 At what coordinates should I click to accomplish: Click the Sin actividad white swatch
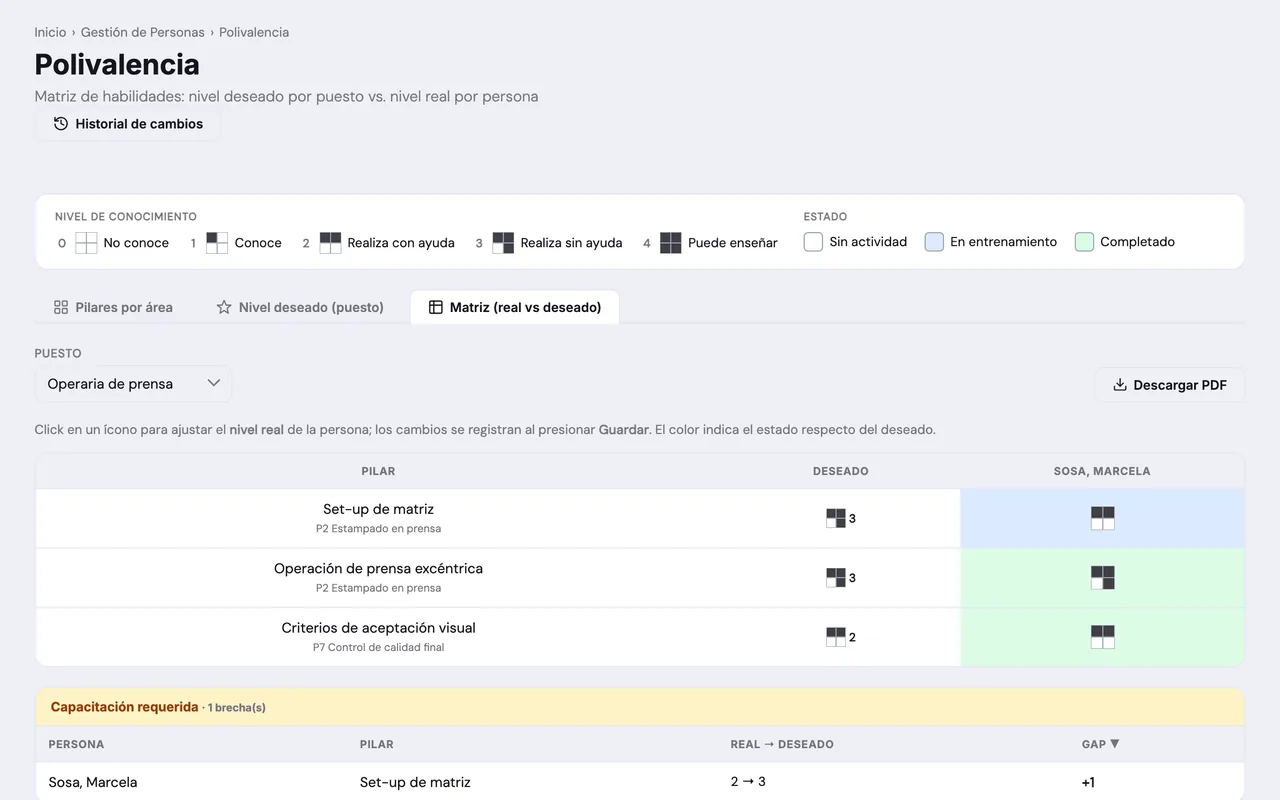813,242
